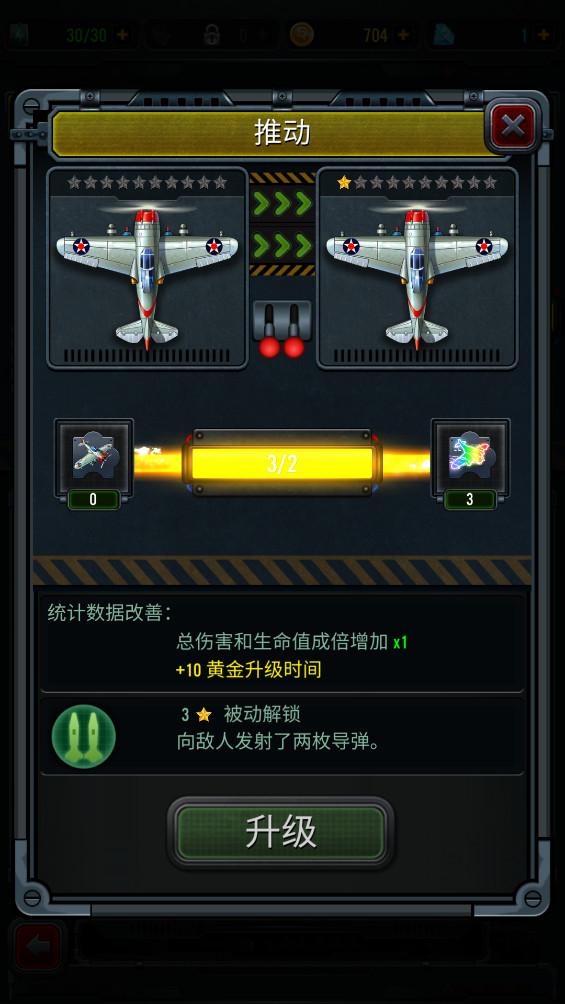Tap the top row of green chevron arrows

[282, 204]
